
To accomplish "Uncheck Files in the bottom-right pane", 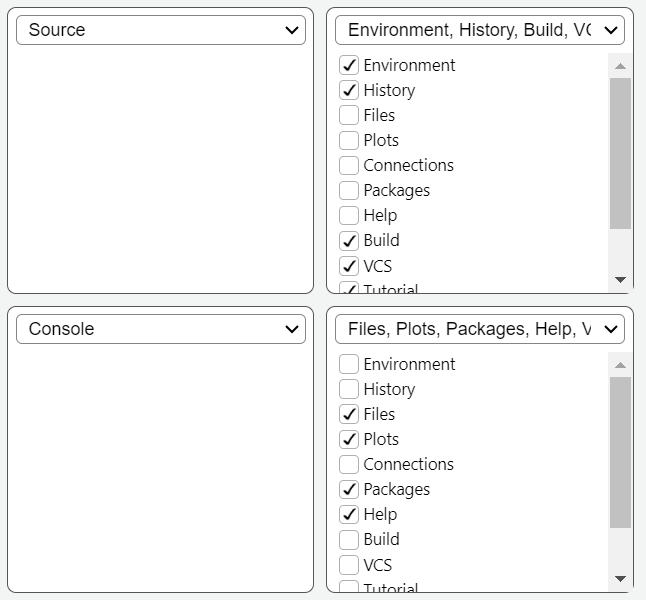I will point(349,414).
